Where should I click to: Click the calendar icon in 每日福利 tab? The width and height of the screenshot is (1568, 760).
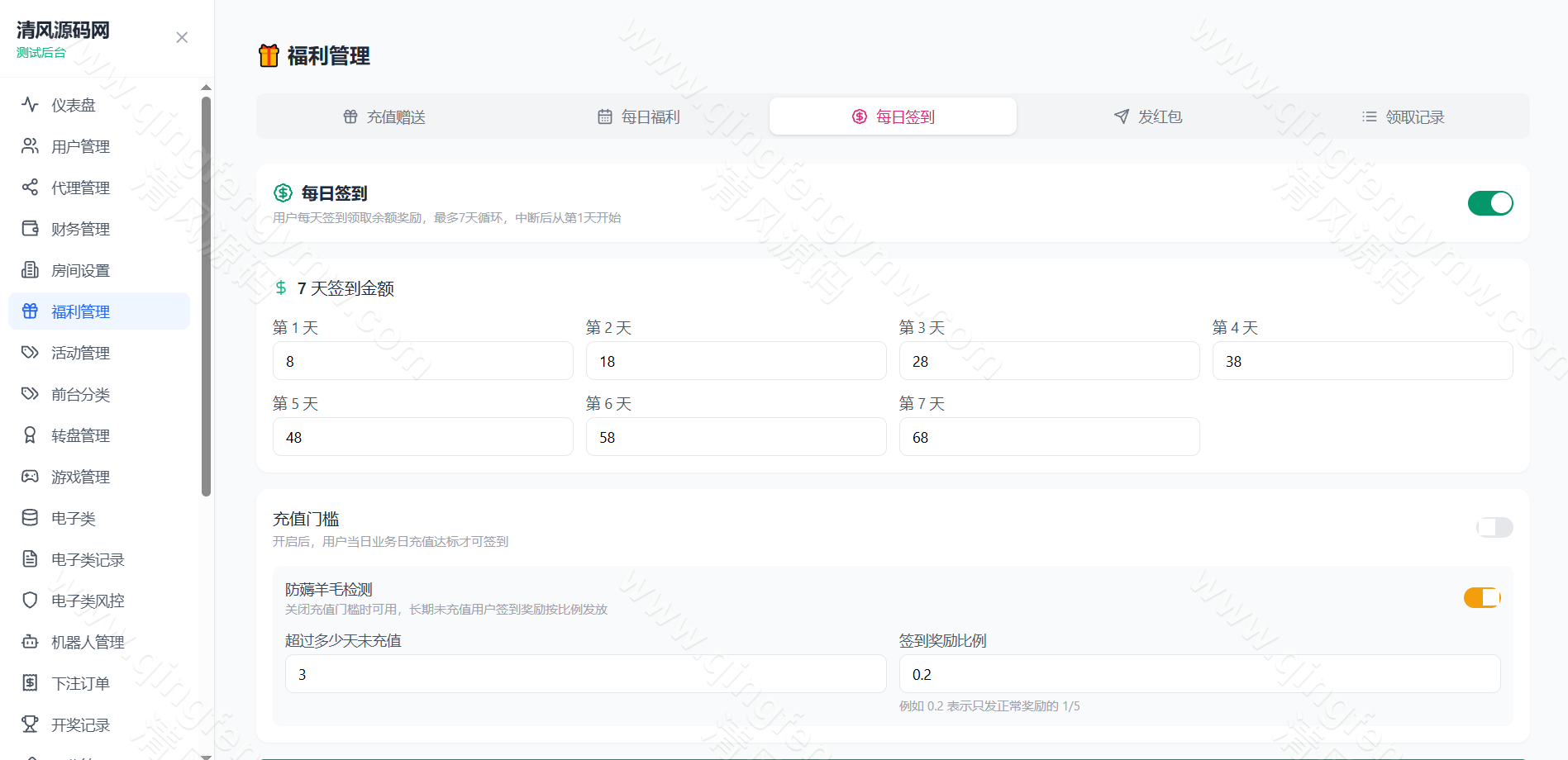coord(605,116)
